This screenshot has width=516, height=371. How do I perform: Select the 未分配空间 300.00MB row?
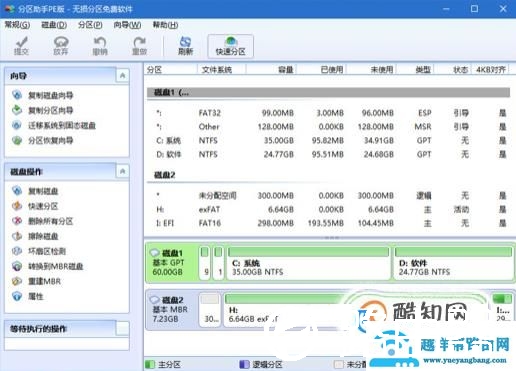pos(328,195)
